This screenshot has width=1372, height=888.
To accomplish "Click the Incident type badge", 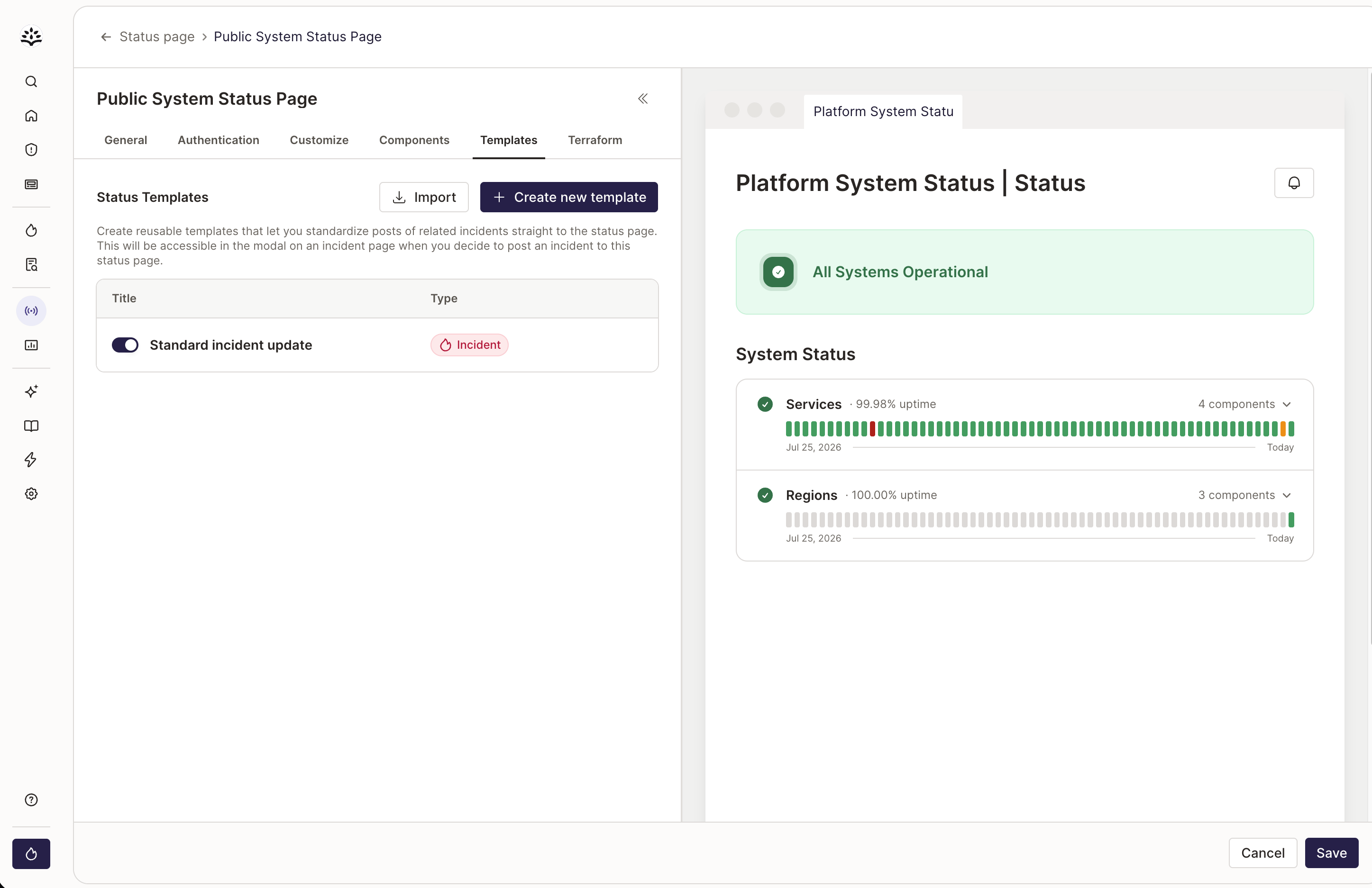I will pyautogui.click(x=469, y=345).
